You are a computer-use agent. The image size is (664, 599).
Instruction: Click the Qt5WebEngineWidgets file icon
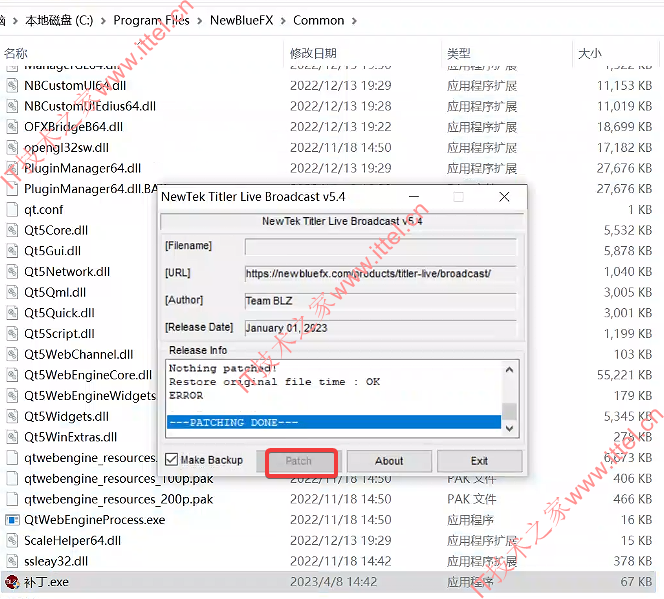coord(12,396)
